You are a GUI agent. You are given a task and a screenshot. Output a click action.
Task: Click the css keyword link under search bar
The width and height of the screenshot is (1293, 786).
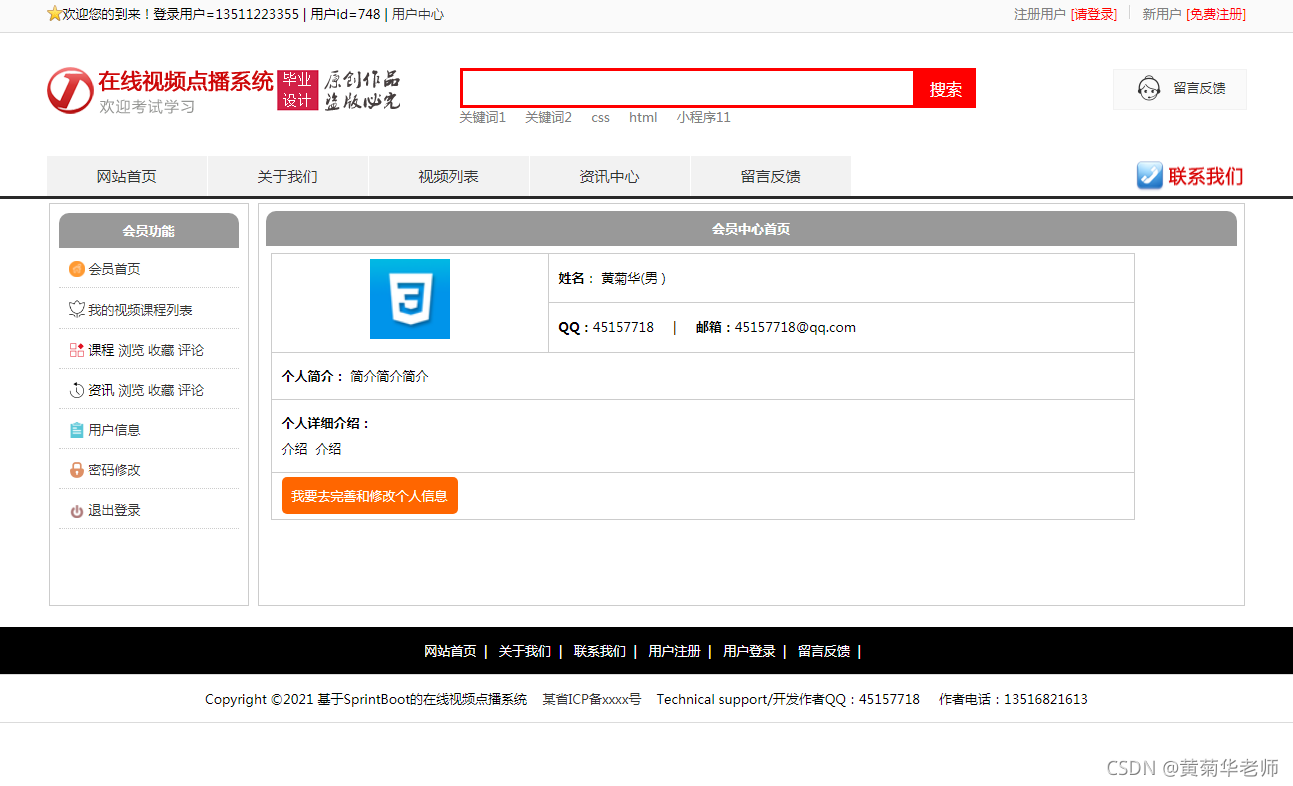click(x=600, y=117)
